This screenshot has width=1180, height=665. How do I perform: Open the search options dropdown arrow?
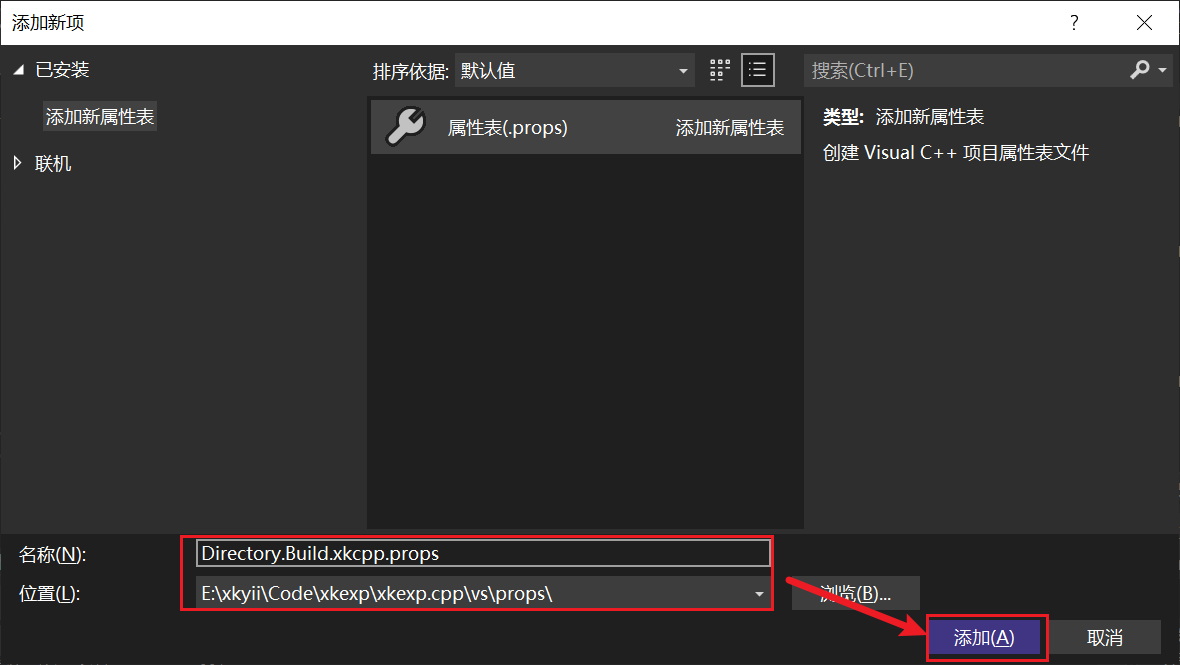(1163, 70)
